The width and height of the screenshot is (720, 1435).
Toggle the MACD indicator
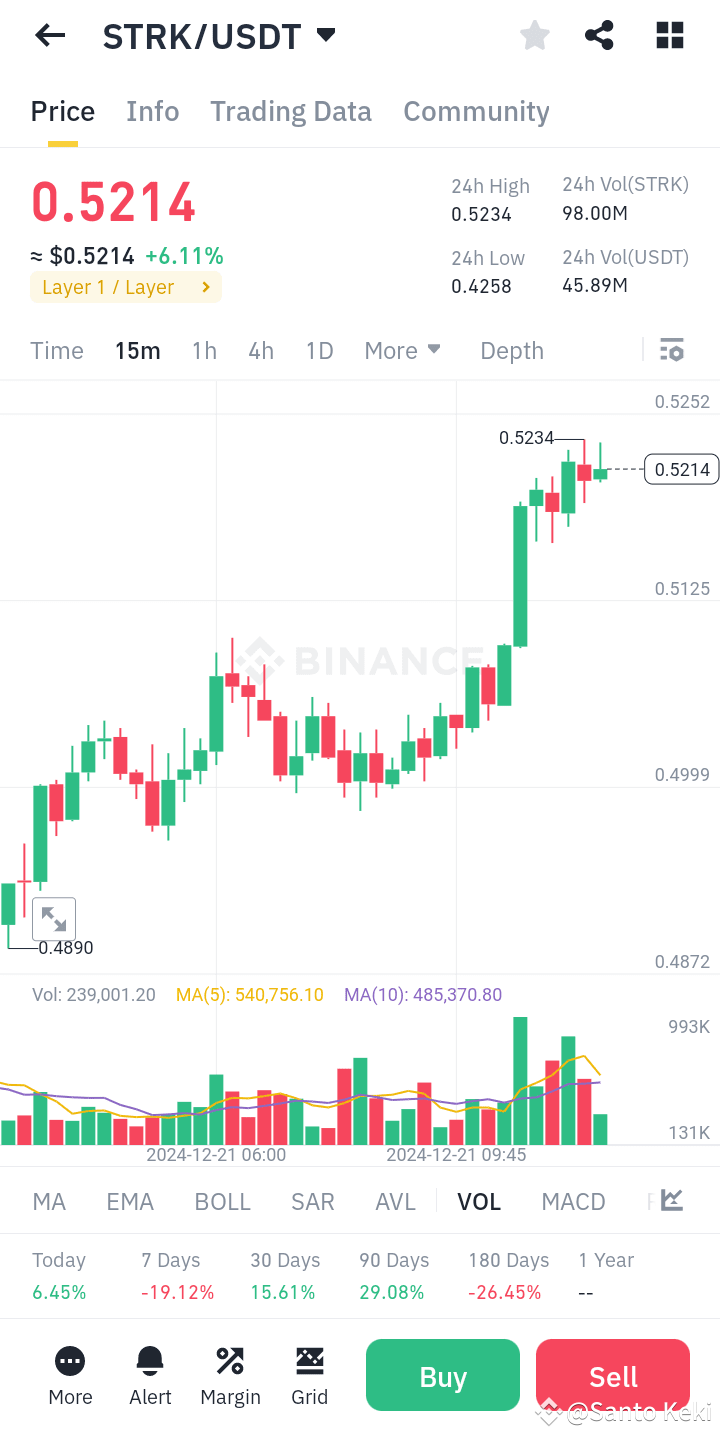tap(573, 1200)
